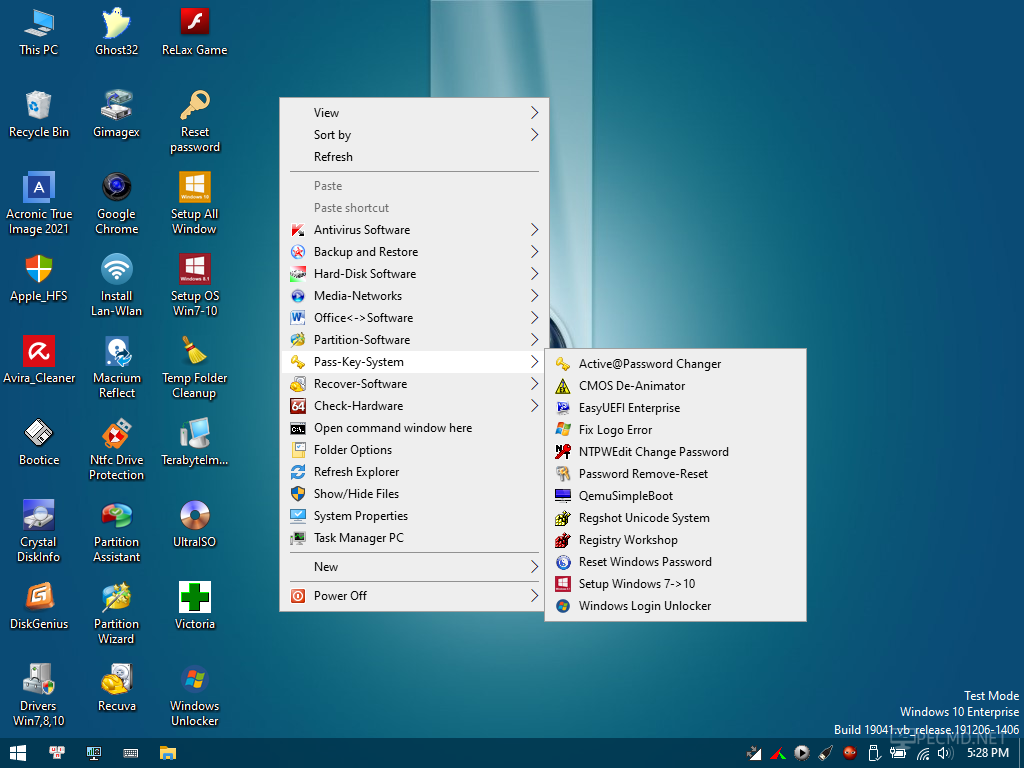Select the ReLax Game Flash icon
This screenshot has width=1024, height=768.
195,31
